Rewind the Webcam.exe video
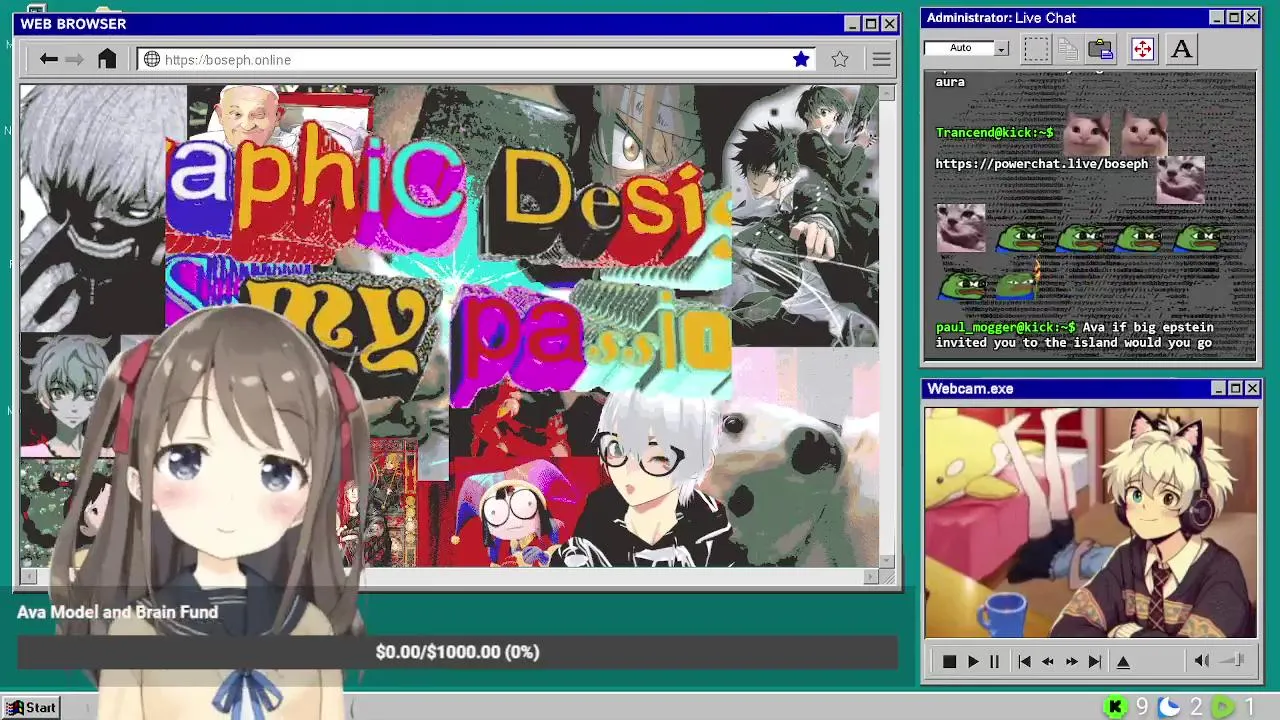Viewport: 1280px width, 720px height. [x=1047, y=662]
